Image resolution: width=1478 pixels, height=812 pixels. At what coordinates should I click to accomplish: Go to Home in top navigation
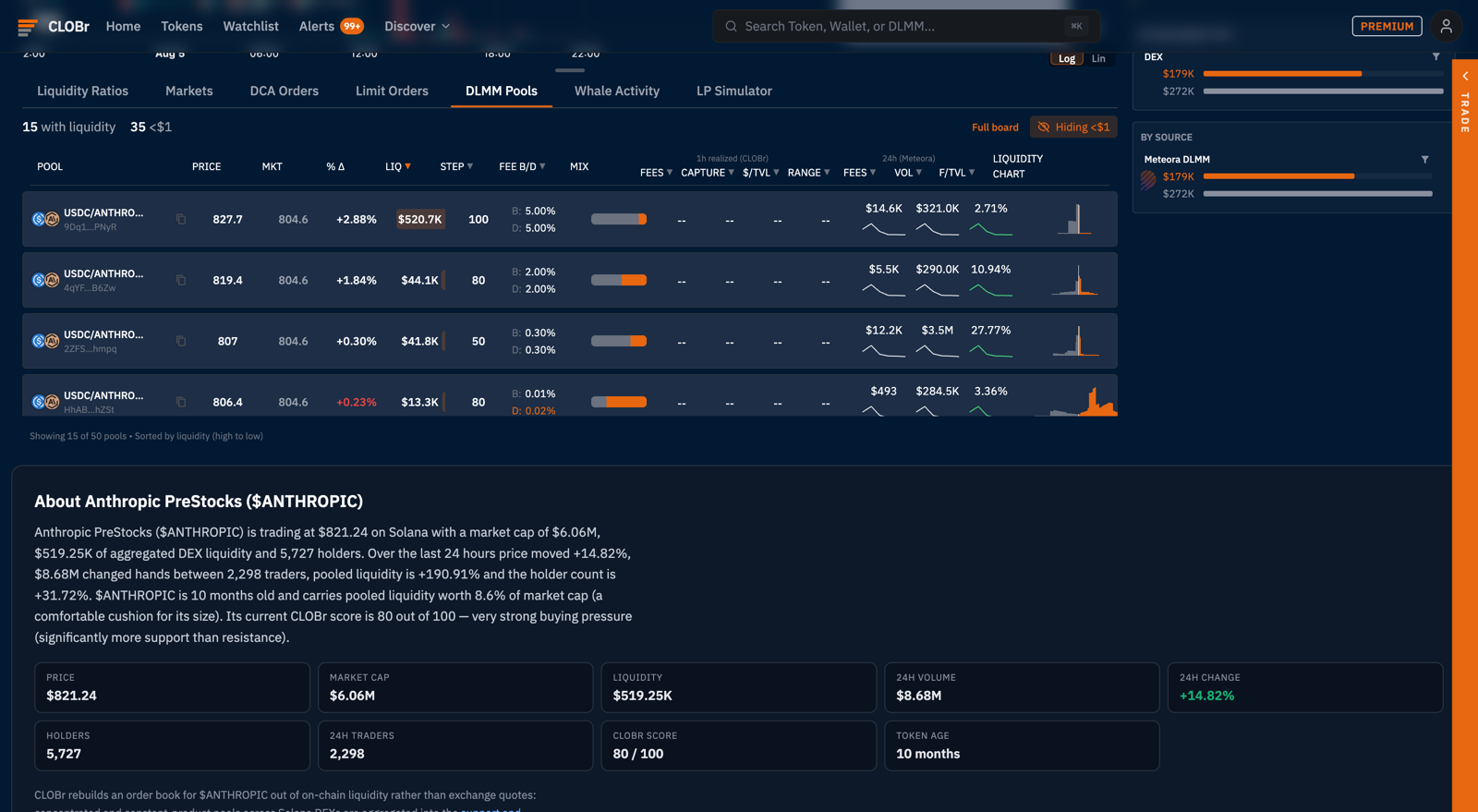pyautogui.click(x=123, y=26)
